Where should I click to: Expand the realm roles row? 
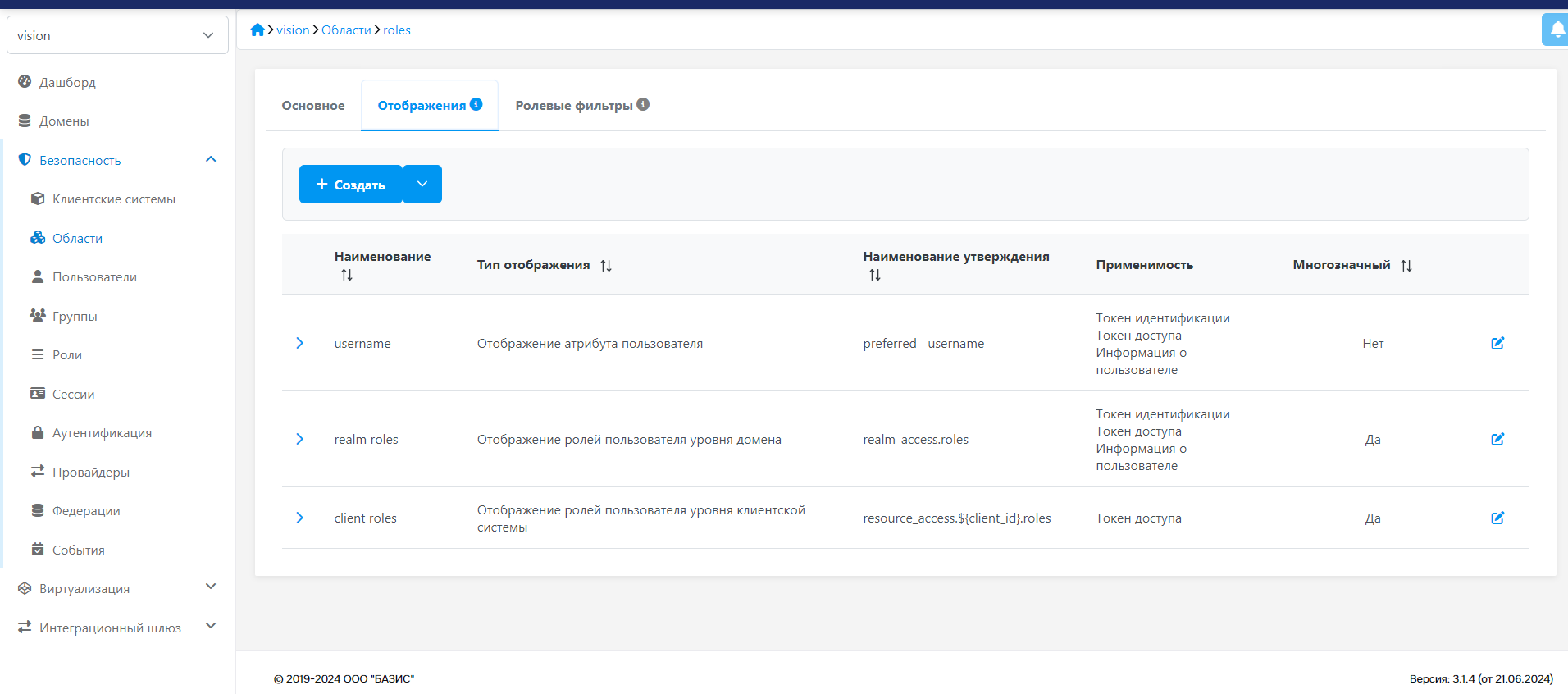(x=299, y=440)
